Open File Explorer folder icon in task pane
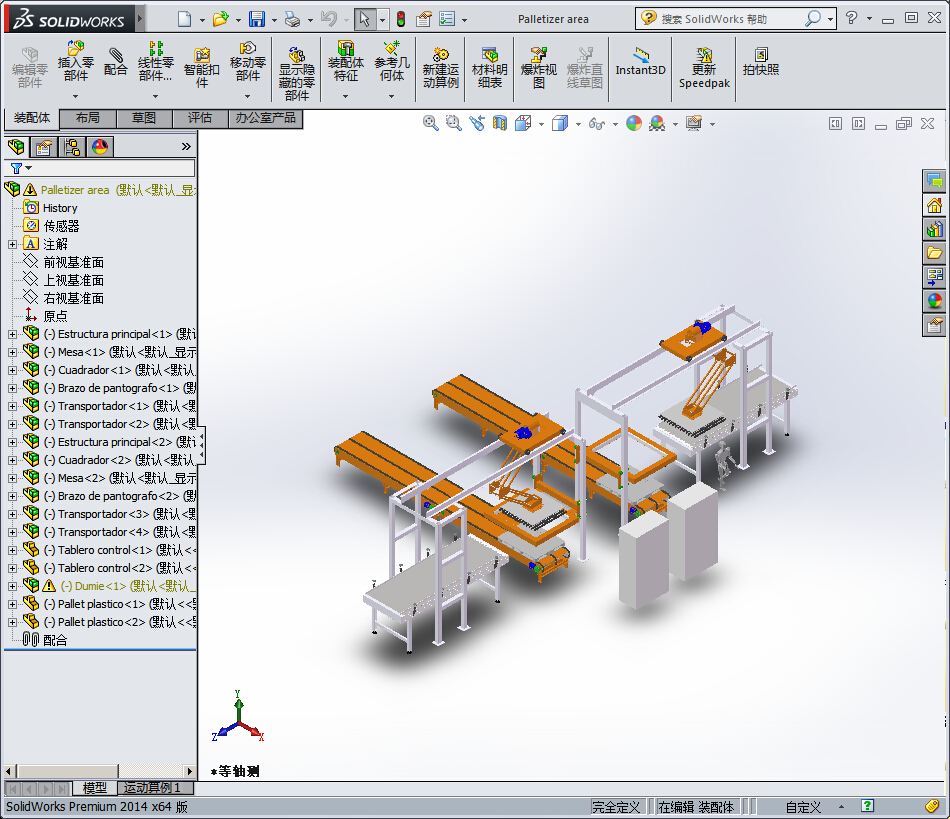This screenshot has height=819, width=950. pyautogui.click(x=934, y=253)
